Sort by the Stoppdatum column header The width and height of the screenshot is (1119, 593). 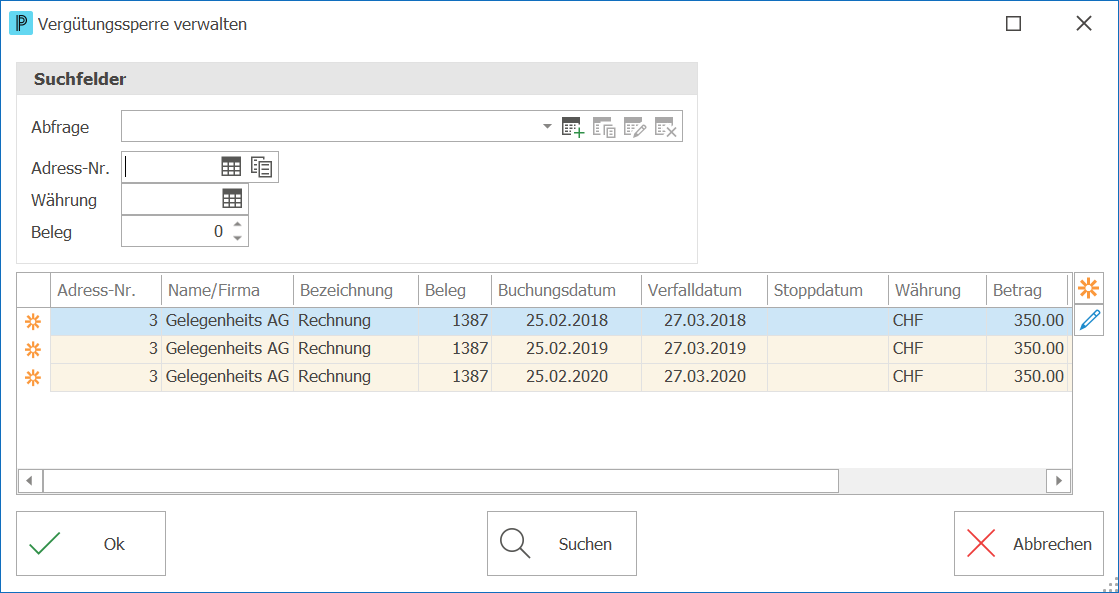point(828,290)
